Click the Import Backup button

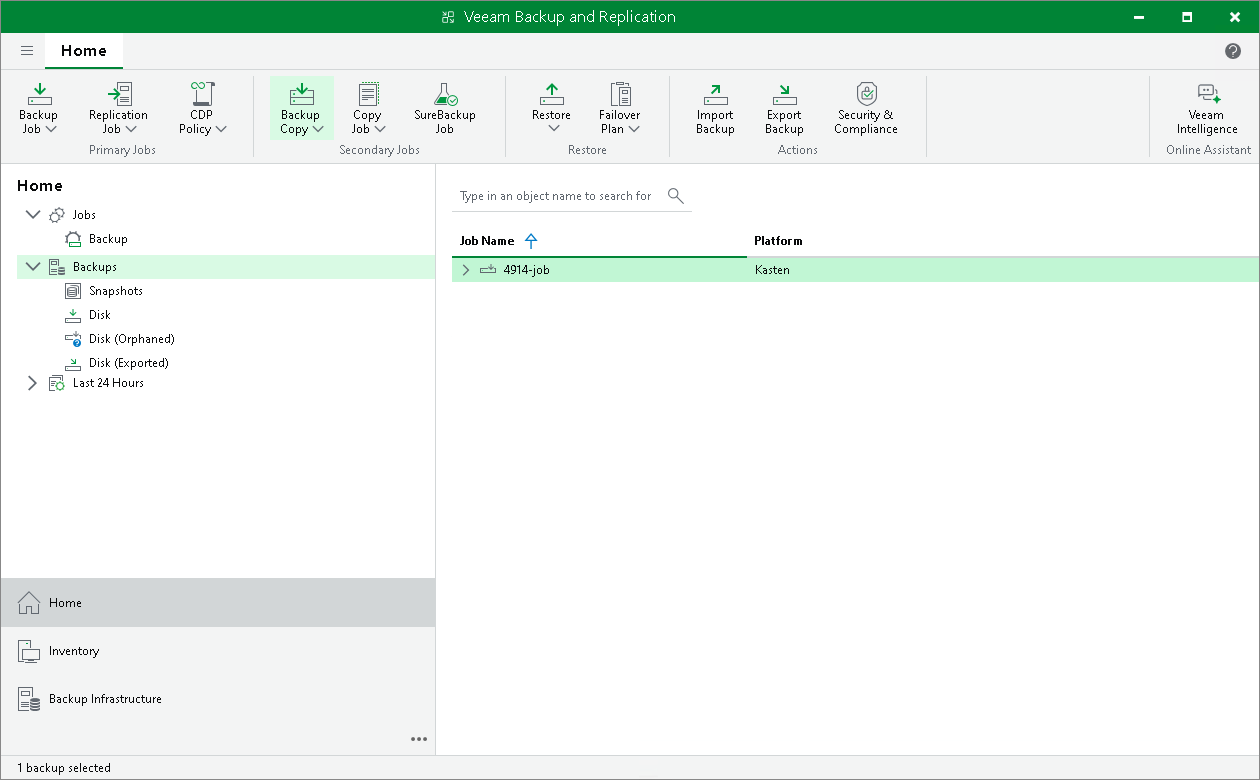coord(715,108)
